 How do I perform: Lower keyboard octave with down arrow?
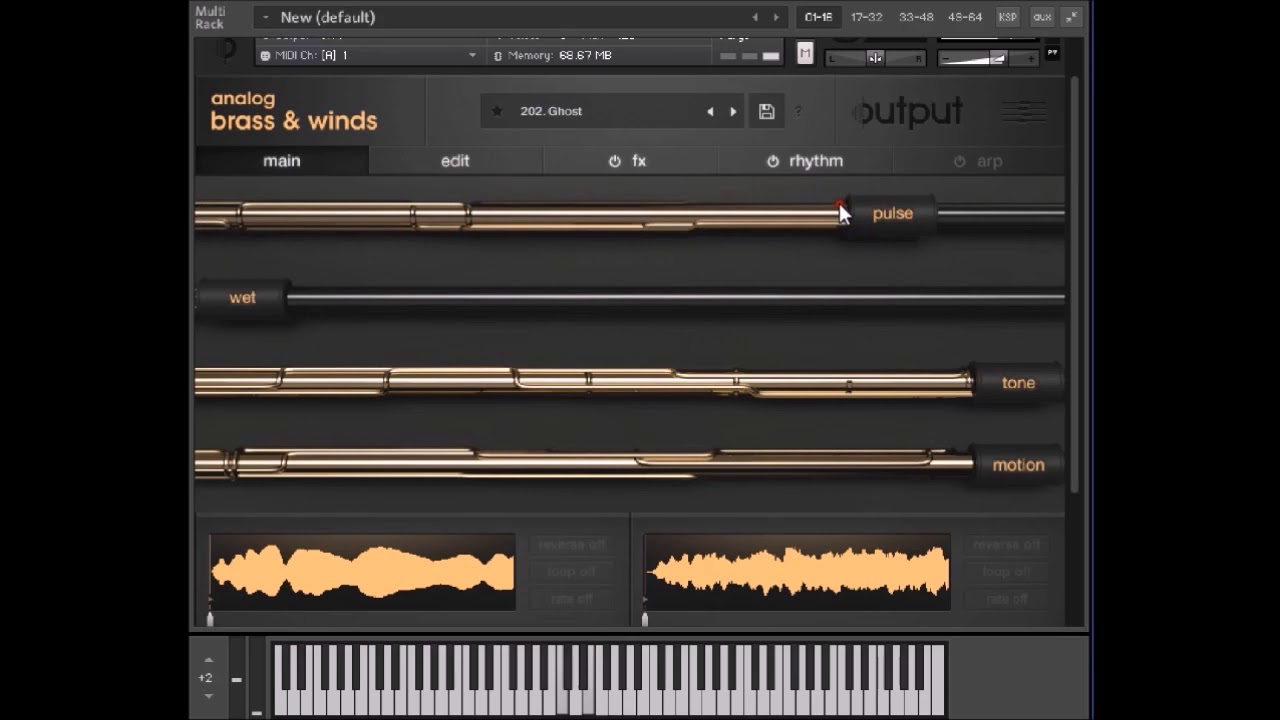(x=208, y=696)
